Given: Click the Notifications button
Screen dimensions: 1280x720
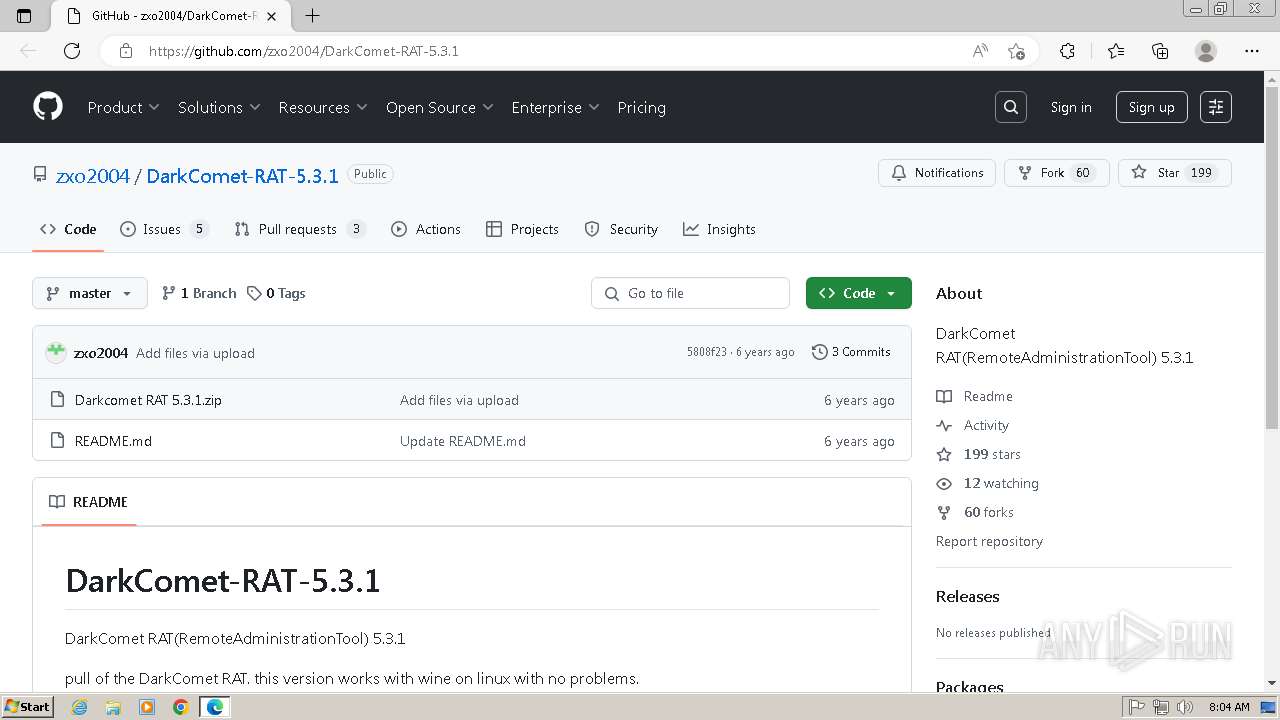Looking at the screenshot, I should click(937, 173).
